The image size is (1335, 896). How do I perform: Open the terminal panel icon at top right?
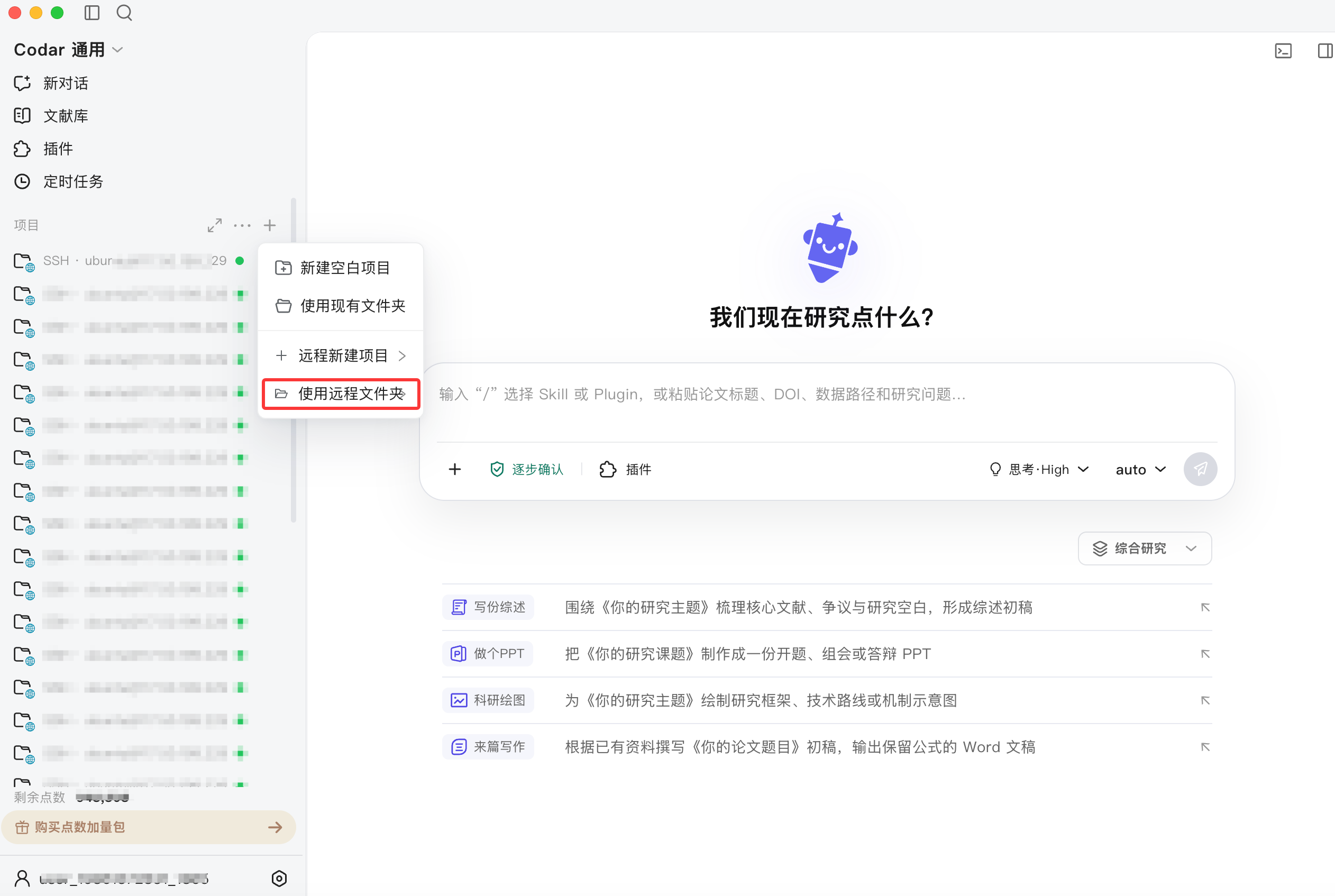point(1283,51)
